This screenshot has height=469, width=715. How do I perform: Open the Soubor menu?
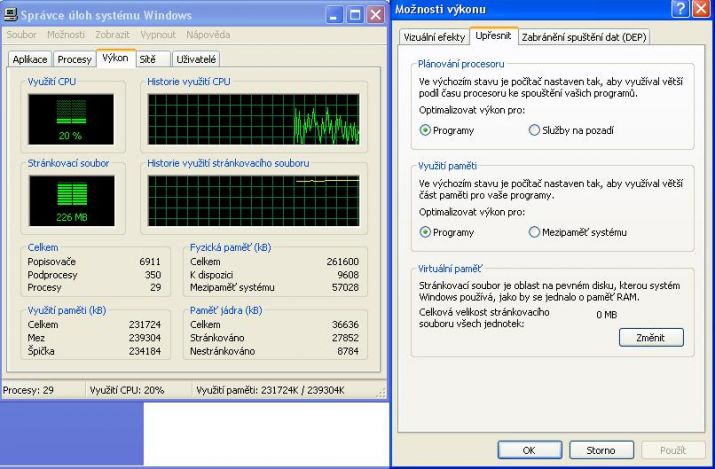coord(21,35)
